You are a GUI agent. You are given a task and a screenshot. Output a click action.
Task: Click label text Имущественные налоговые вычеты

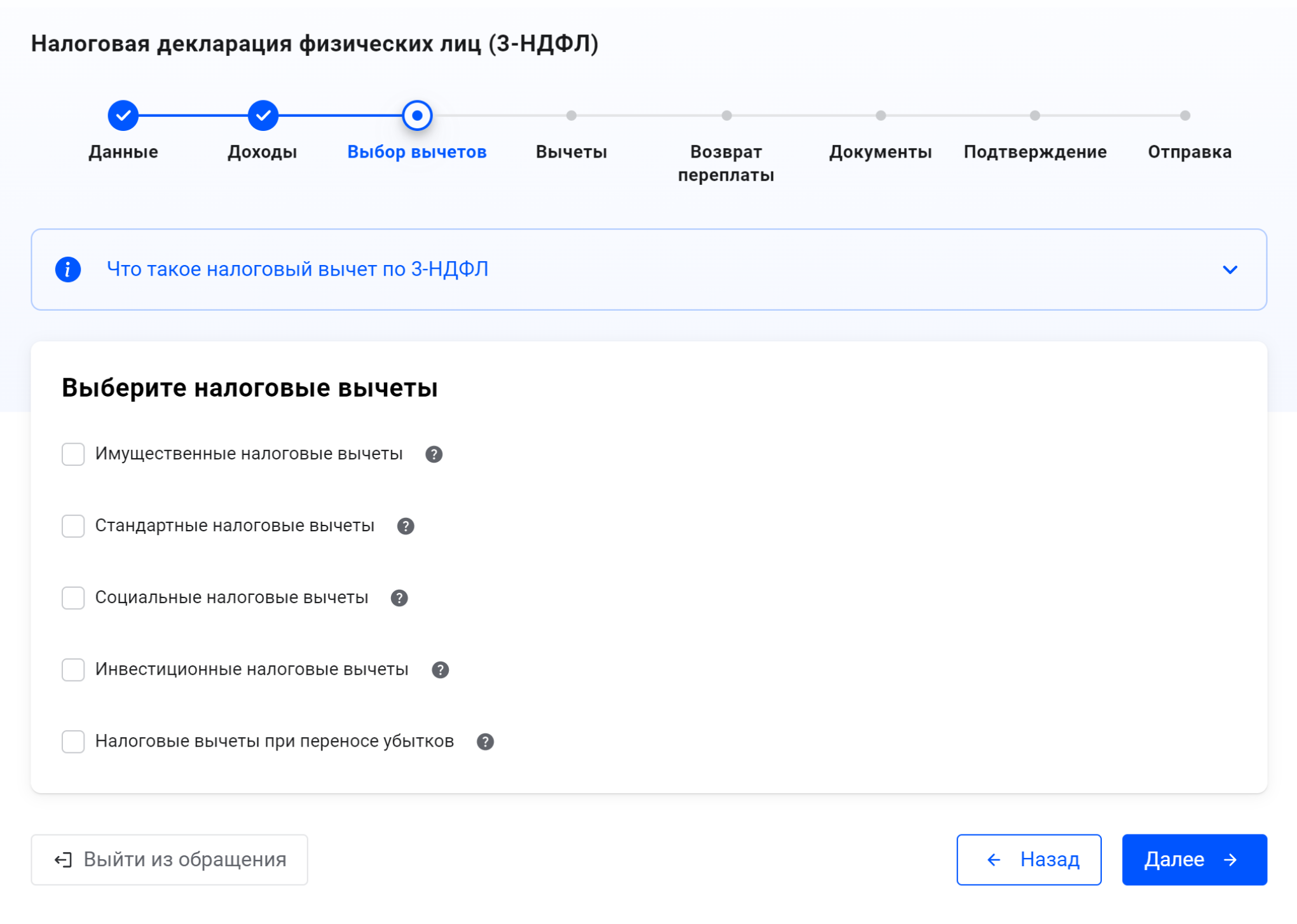[x=249, y=454]
